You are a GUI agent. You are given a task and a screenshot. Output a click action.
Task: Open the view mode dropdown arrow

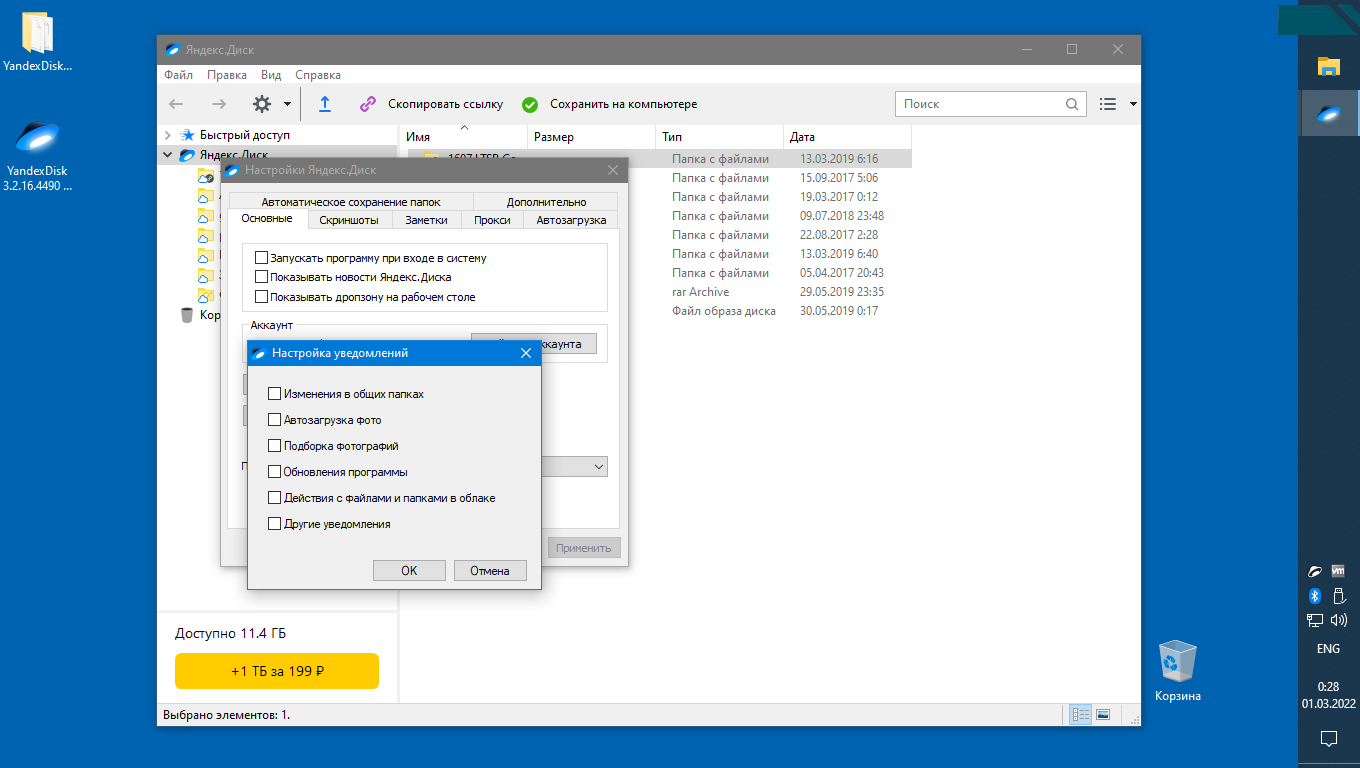[1133, 104]
